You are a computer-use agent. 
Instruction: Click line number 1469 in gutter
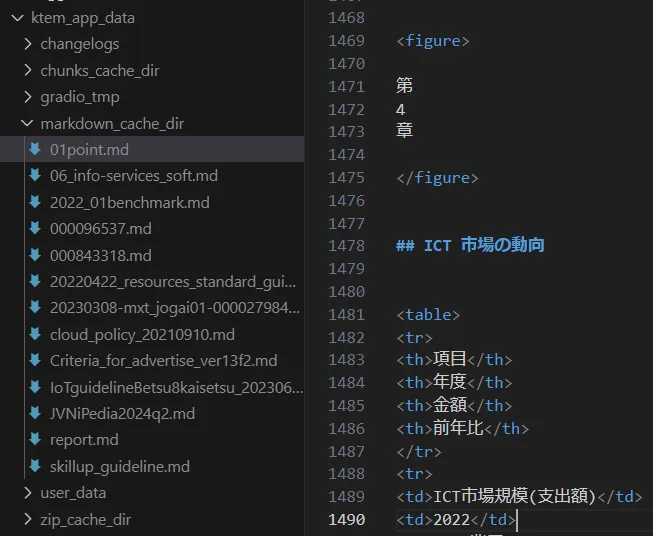click(x=346, y=40)
